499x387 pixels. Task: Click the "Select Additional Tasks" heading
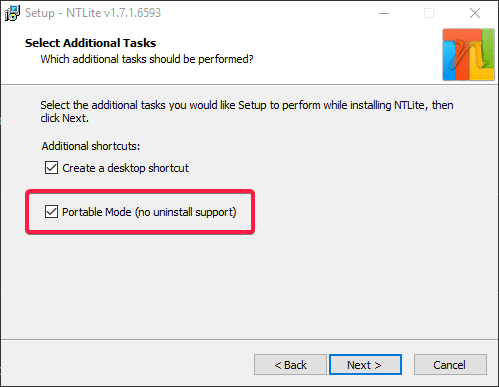point(90,43)
